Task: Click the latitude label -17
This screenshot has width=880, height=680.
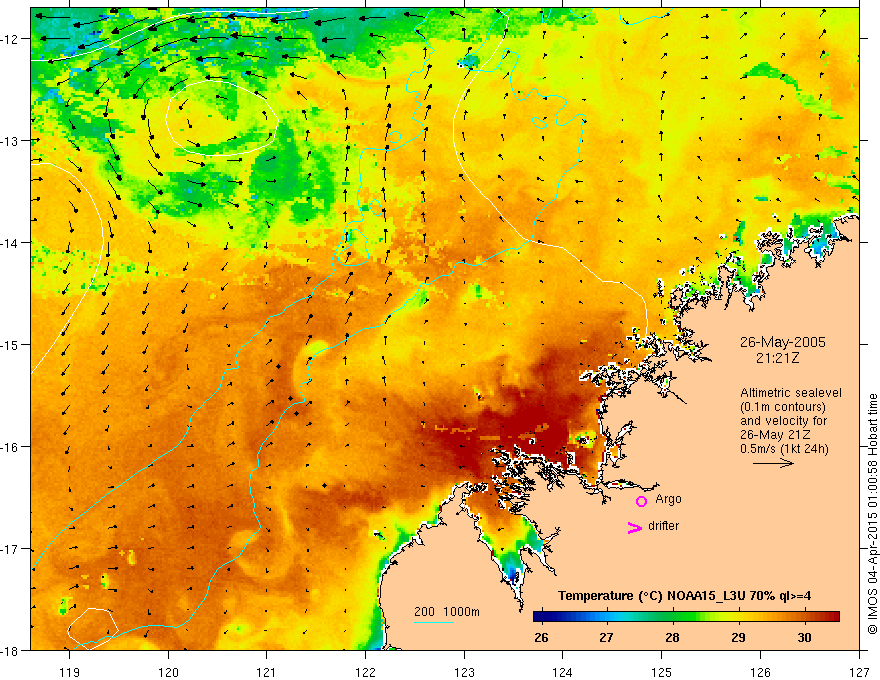Action: (x=11, y=549)
